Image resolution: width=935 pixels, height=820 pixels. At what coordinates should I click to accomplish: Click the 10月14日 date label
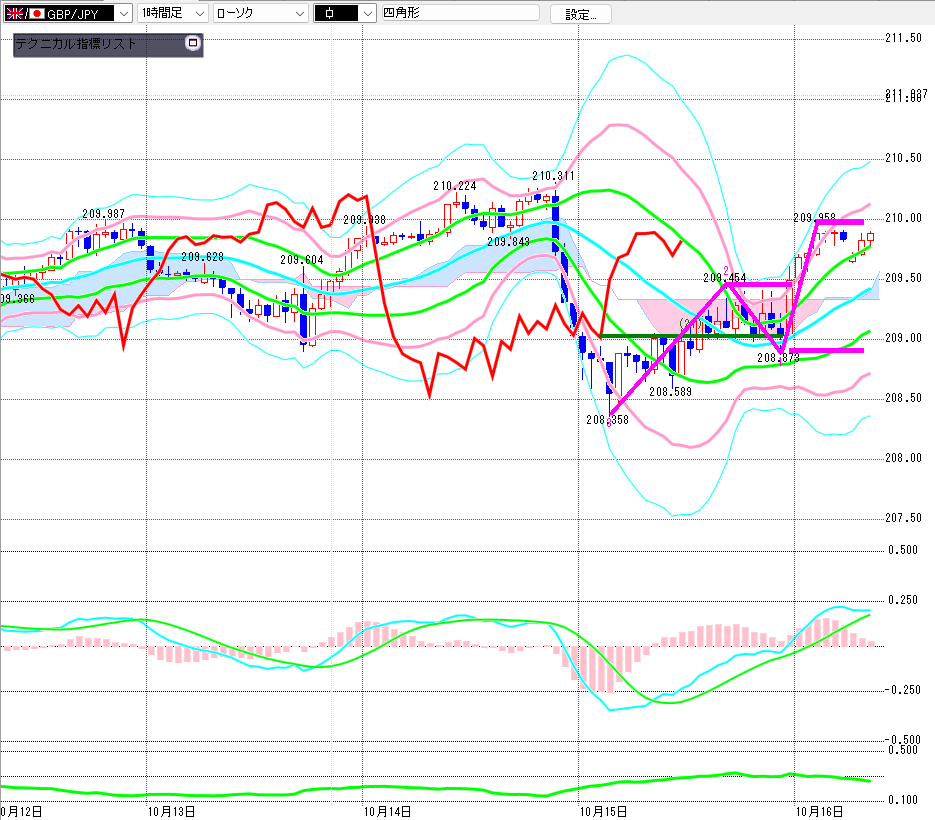point(388,812)
